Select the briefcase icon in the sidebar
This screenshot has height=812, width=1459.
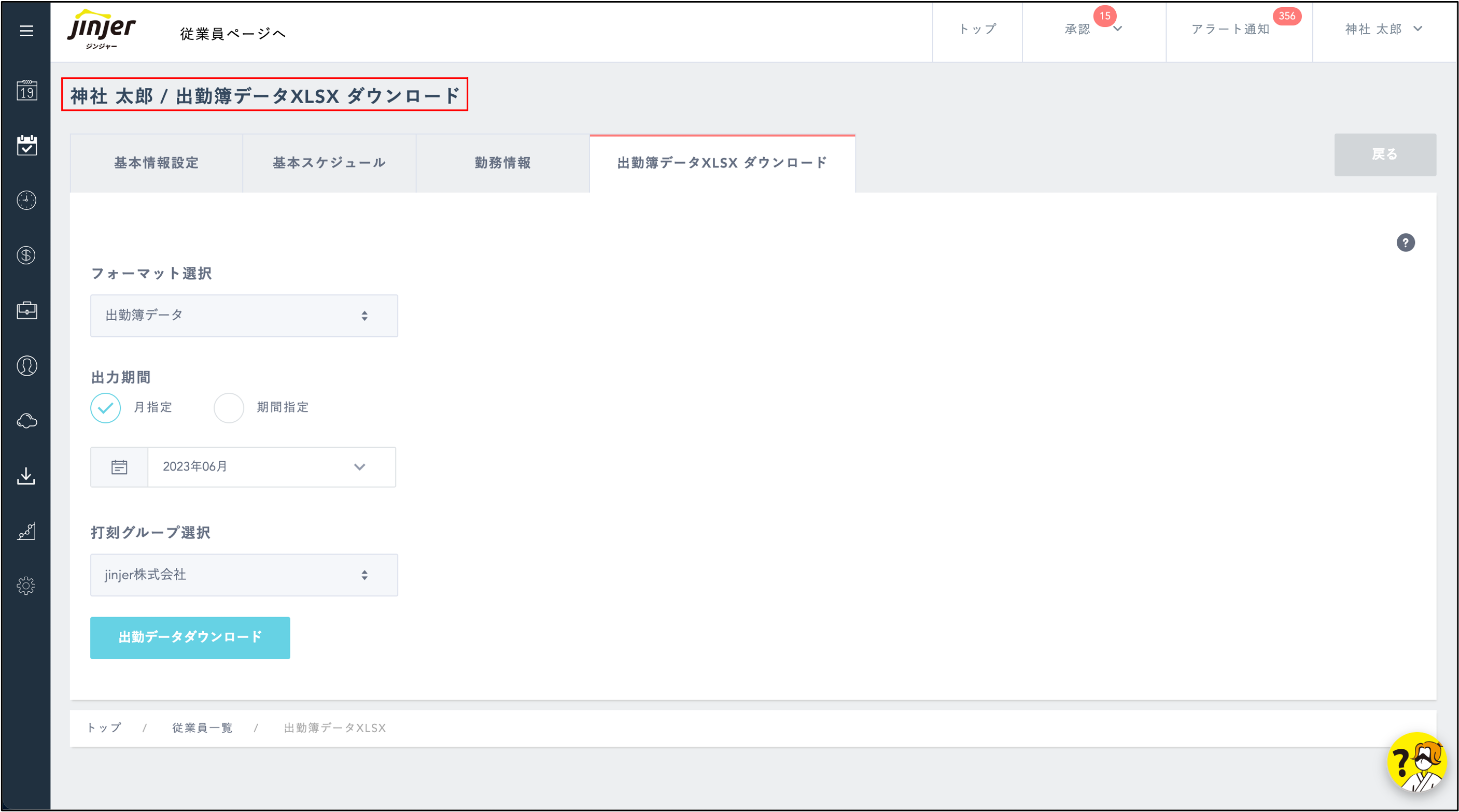click(26, 310)
